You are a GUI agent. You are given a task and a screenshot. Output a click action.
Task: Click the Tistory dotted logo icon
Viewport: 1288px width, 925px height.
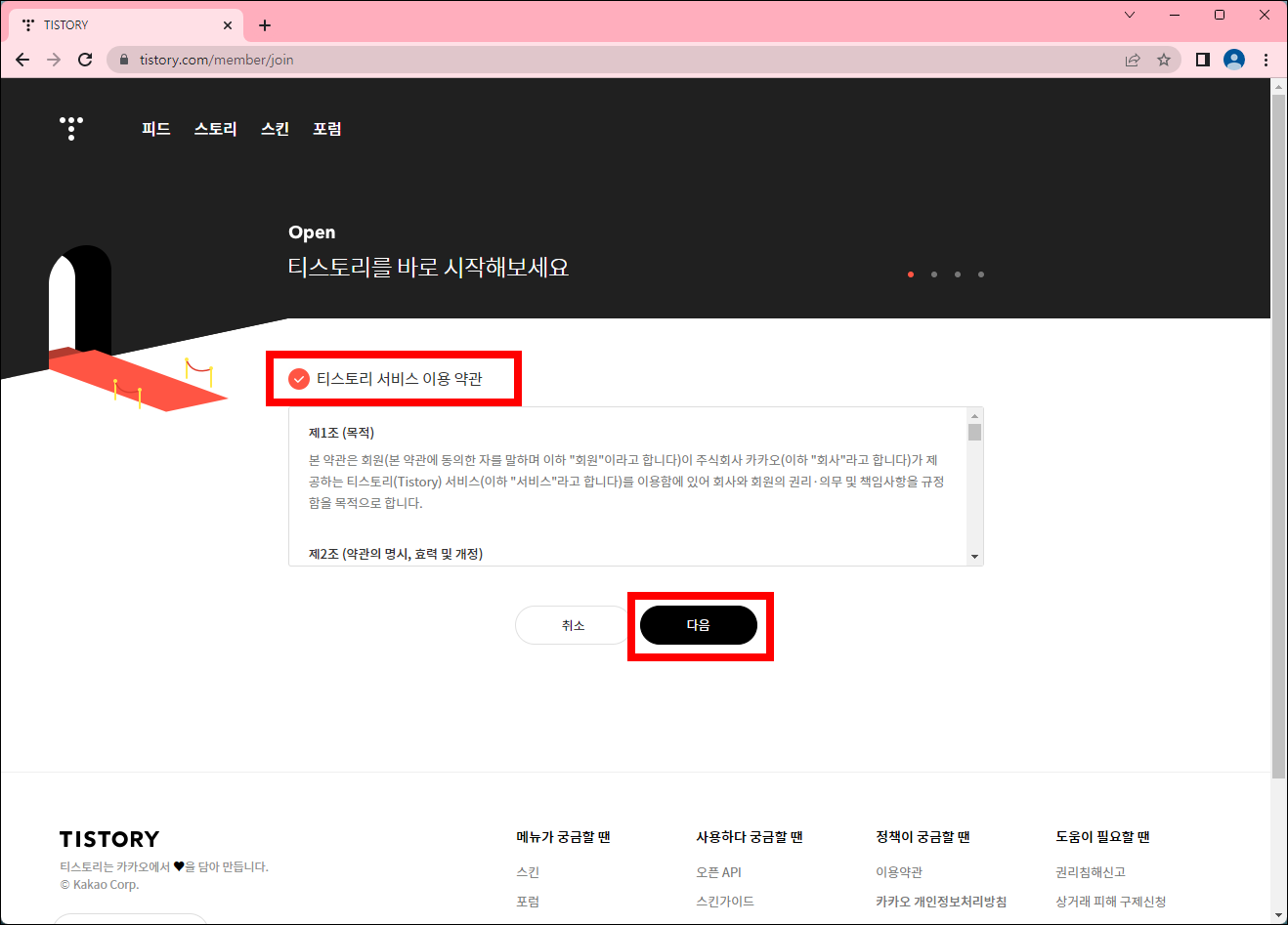[71, 128]
